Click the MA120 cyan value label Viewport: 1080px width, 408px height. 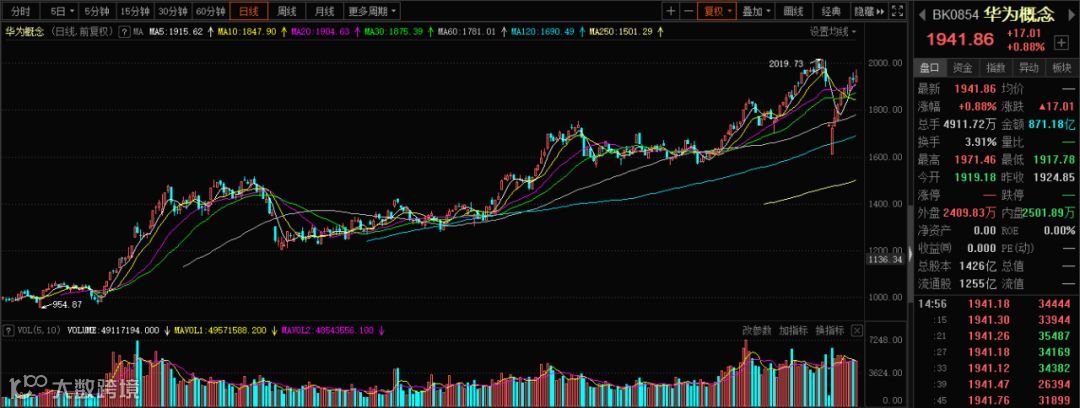tap(543, 32)
